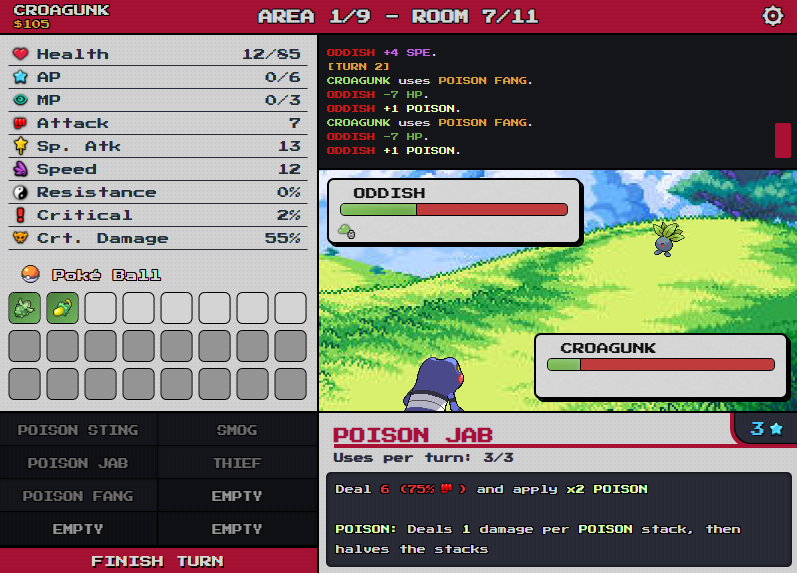This screenshot has width=797, height=573.
Task: Choose the THIEF move
Action: [x=237, y=463]
